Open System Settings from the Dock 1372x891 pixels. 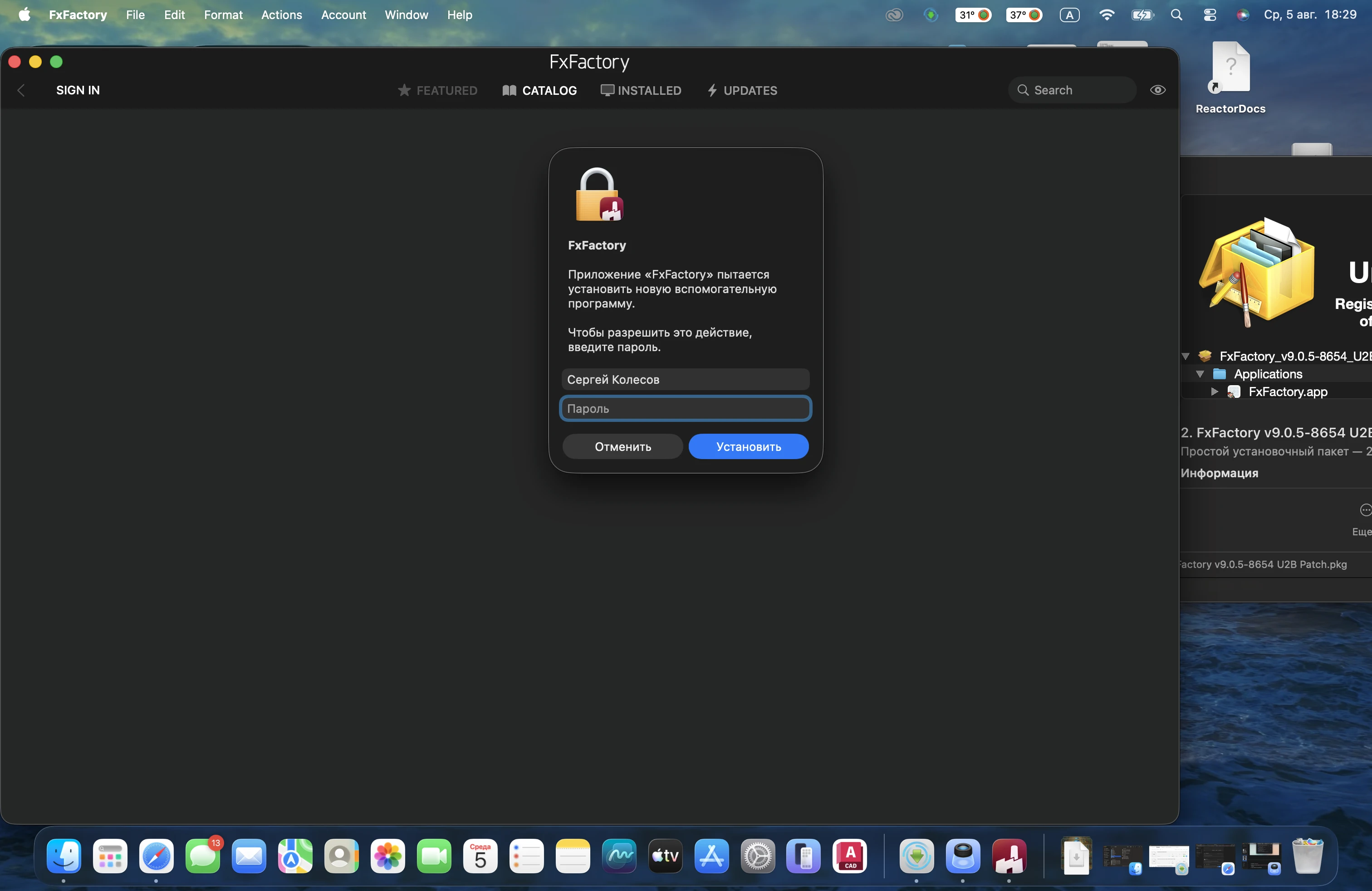(758, 856)
